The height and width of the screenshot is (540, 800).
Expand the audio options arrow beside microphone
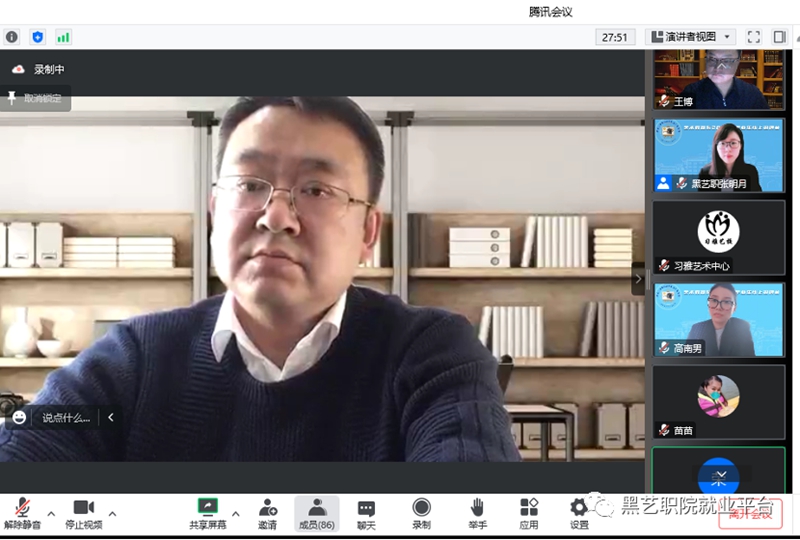(x=48, y=514)
